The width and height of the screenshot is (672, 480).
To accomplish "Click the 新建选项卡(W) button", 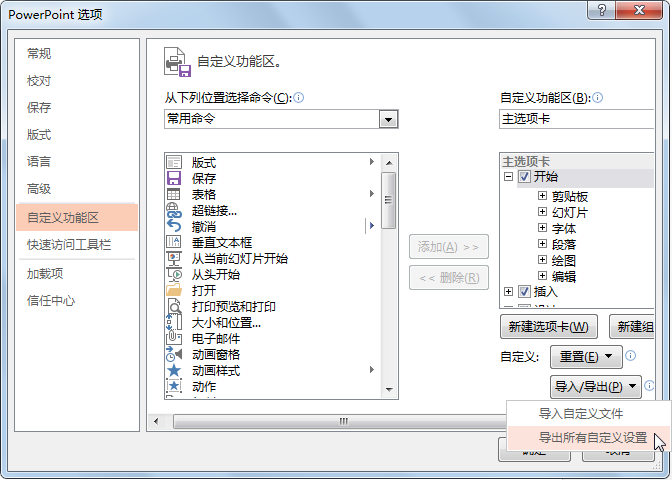I will 549,327.
